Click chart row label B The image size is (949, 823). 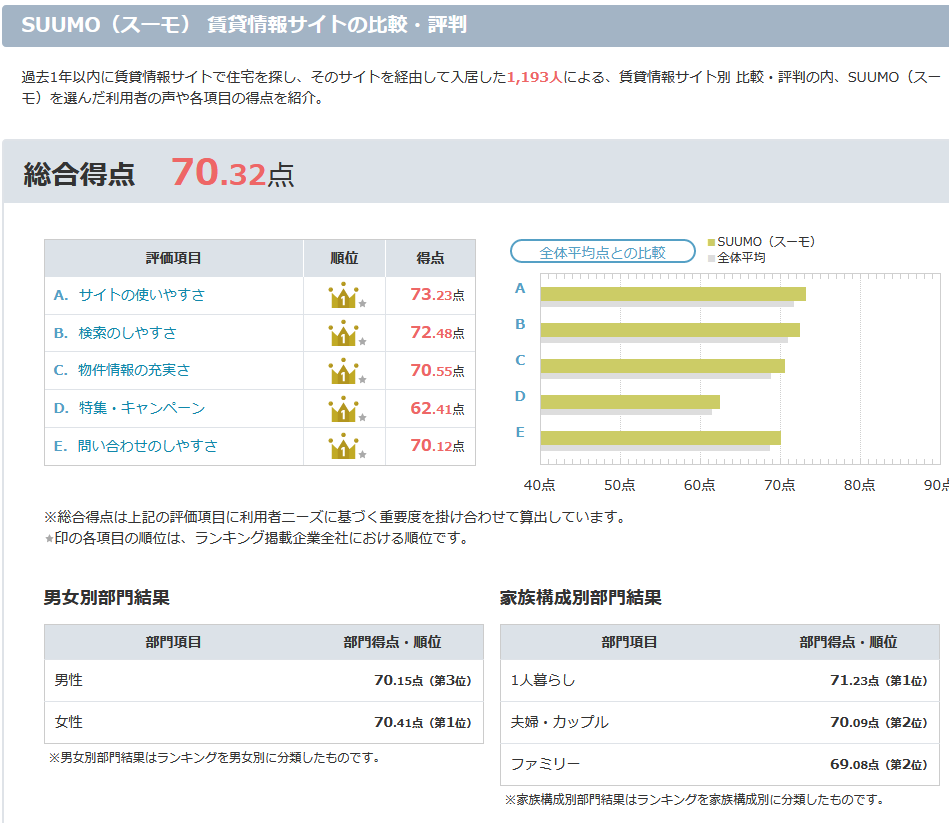tap(520, 324)
